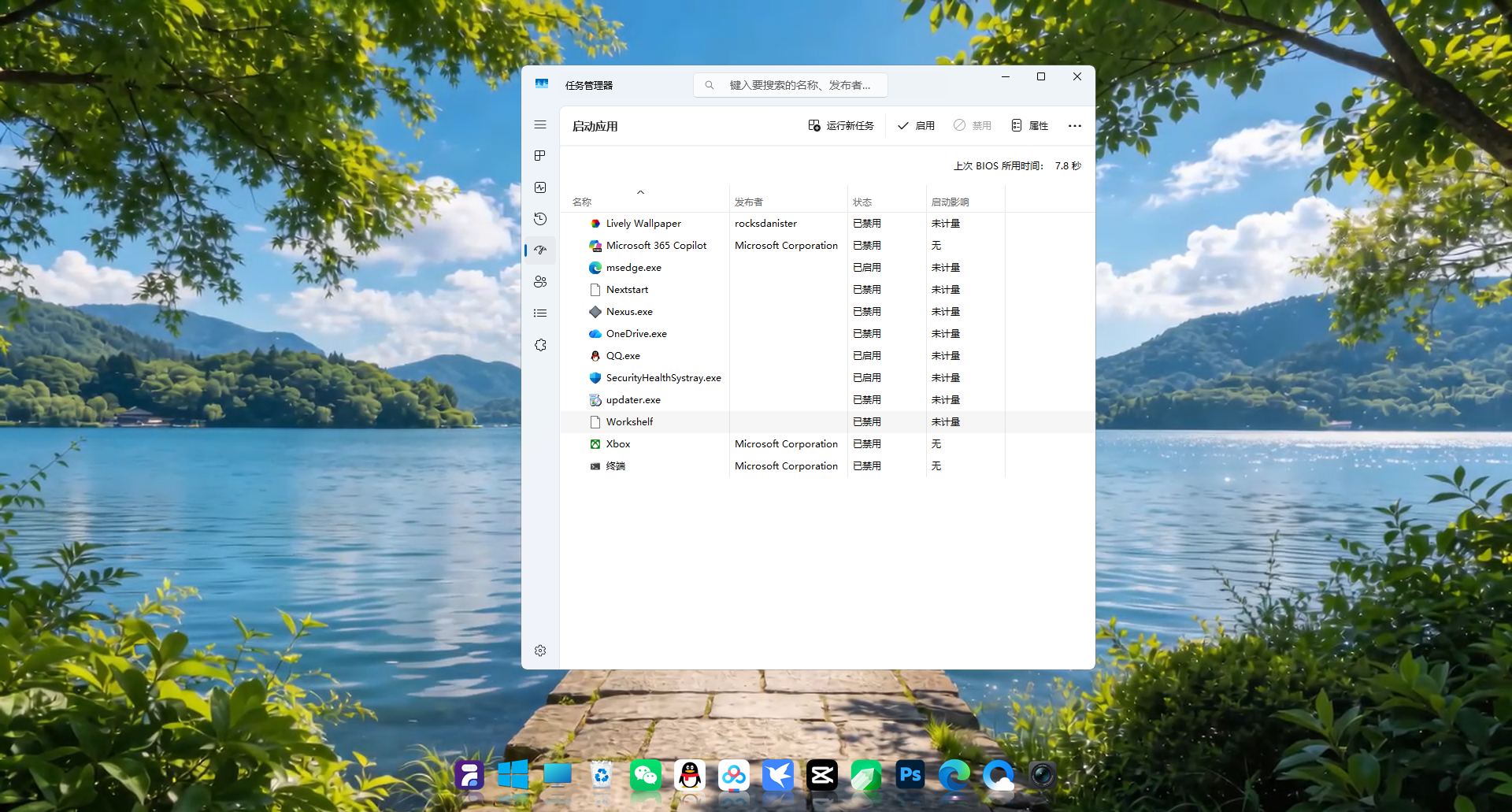Click the 未计量 impact of Nexus.exe
1512x812 pixels.
(x=946, y=312)
